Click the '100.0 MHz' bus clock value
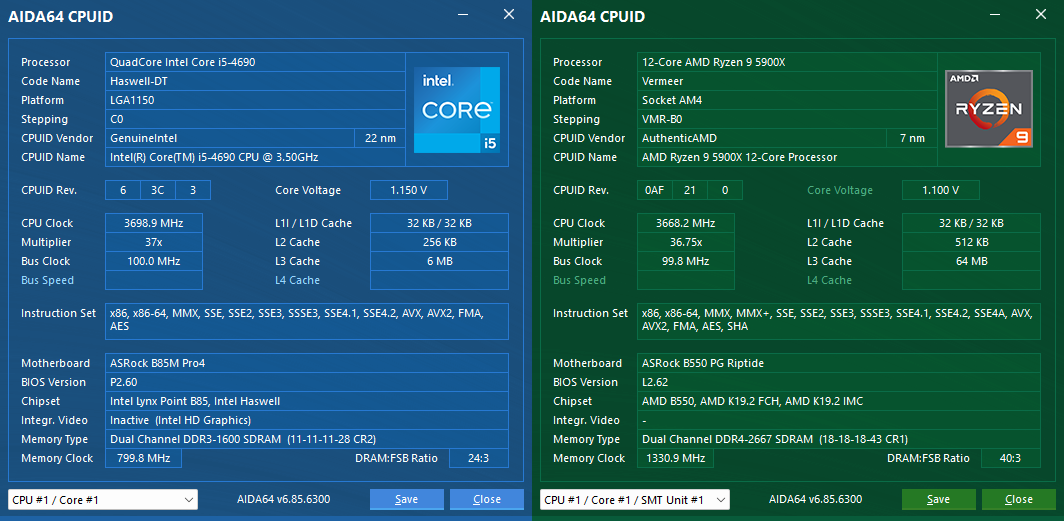The height and width of the screenshot is (521, 1064). [154, 260]
